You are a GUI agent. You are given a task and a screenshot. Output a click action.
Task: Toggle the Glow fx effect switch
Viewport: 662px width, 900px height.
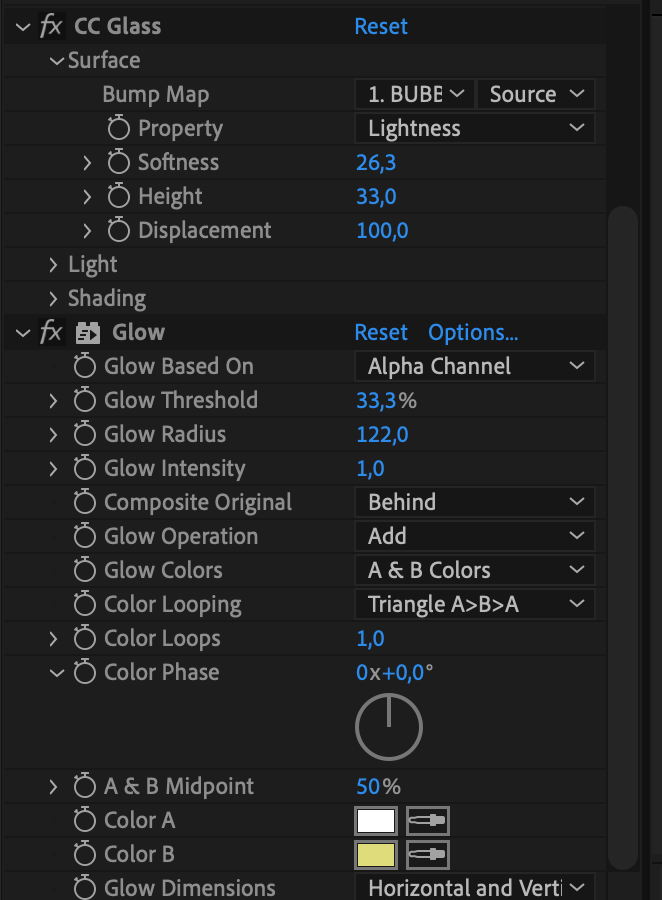pyautogui.click(x=51, y=333)
